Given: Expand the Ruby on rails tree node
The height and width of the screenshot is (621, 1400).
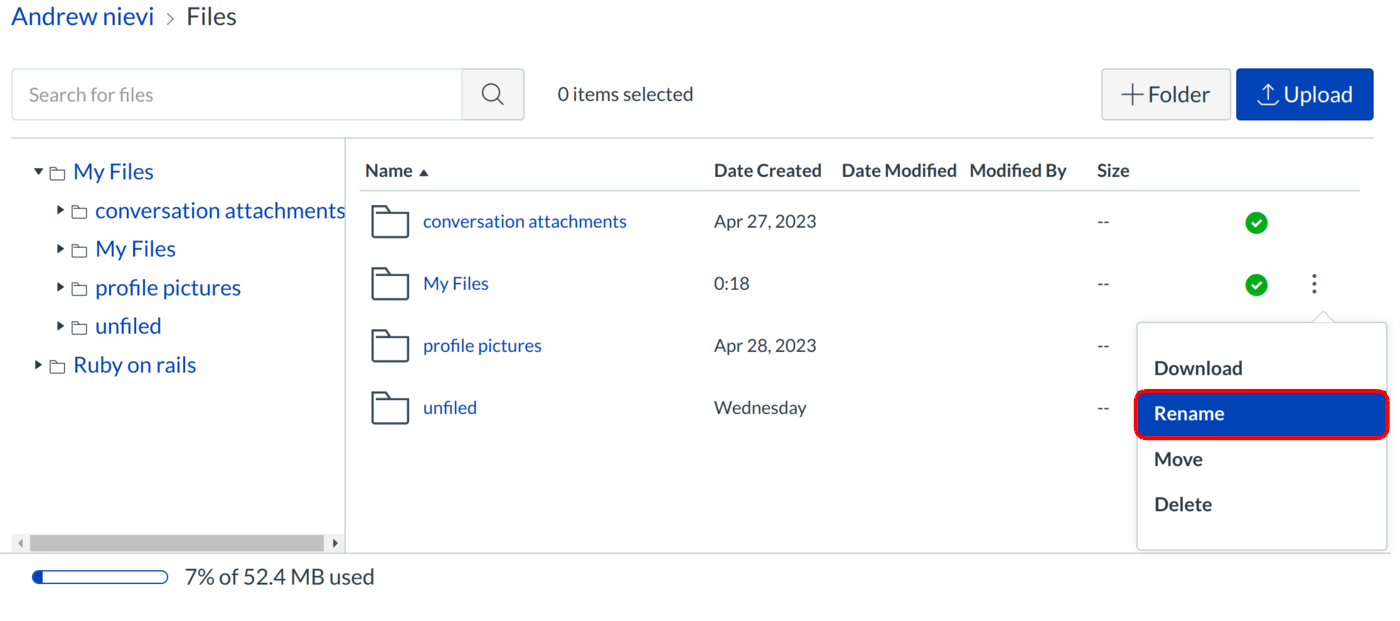Looking at the screenshot, I should coord(39,365).
